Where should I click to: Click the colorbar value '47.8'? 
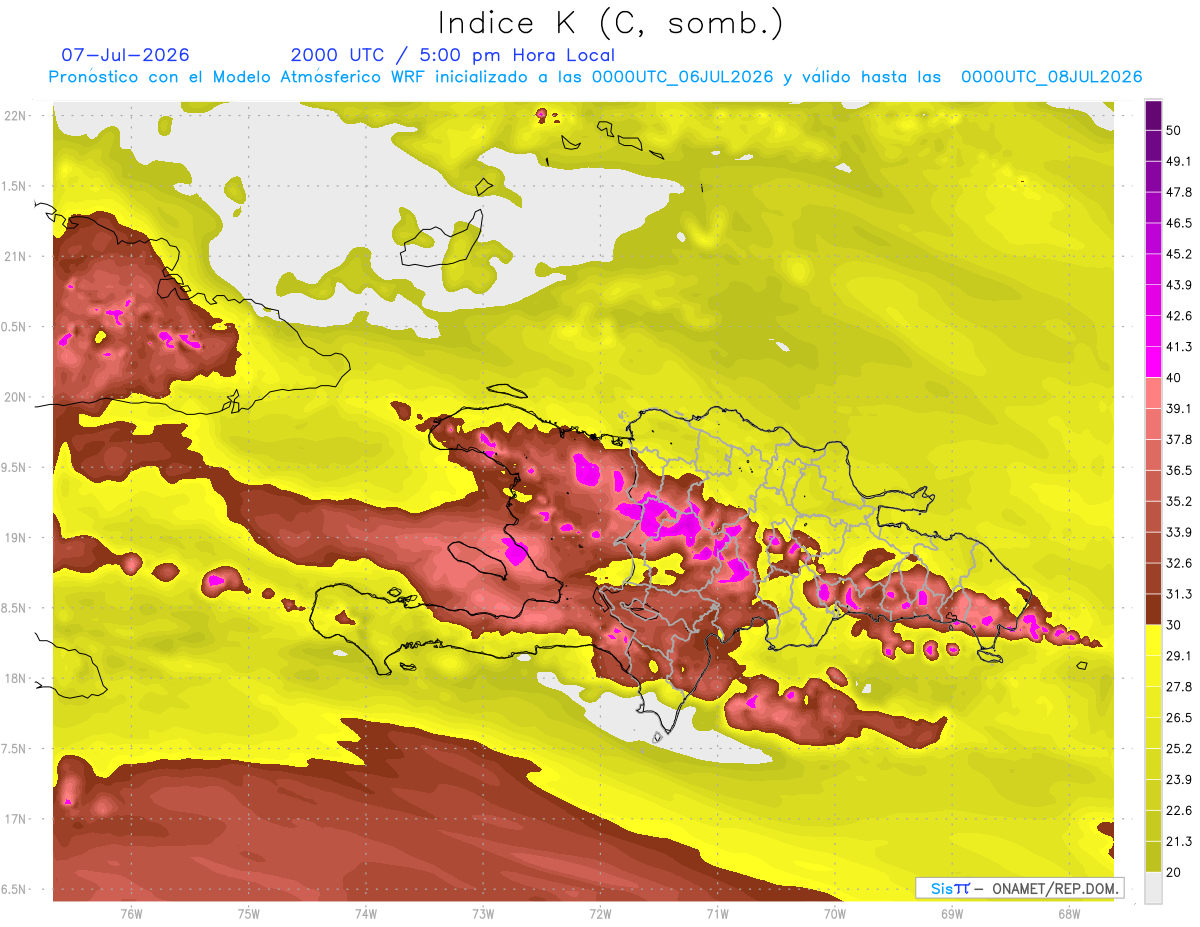(x=1179, y=193)
